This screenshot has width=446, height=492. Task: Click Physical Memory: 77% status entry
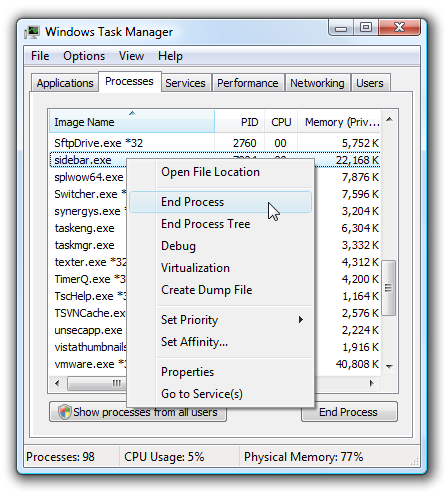(303, 457)
